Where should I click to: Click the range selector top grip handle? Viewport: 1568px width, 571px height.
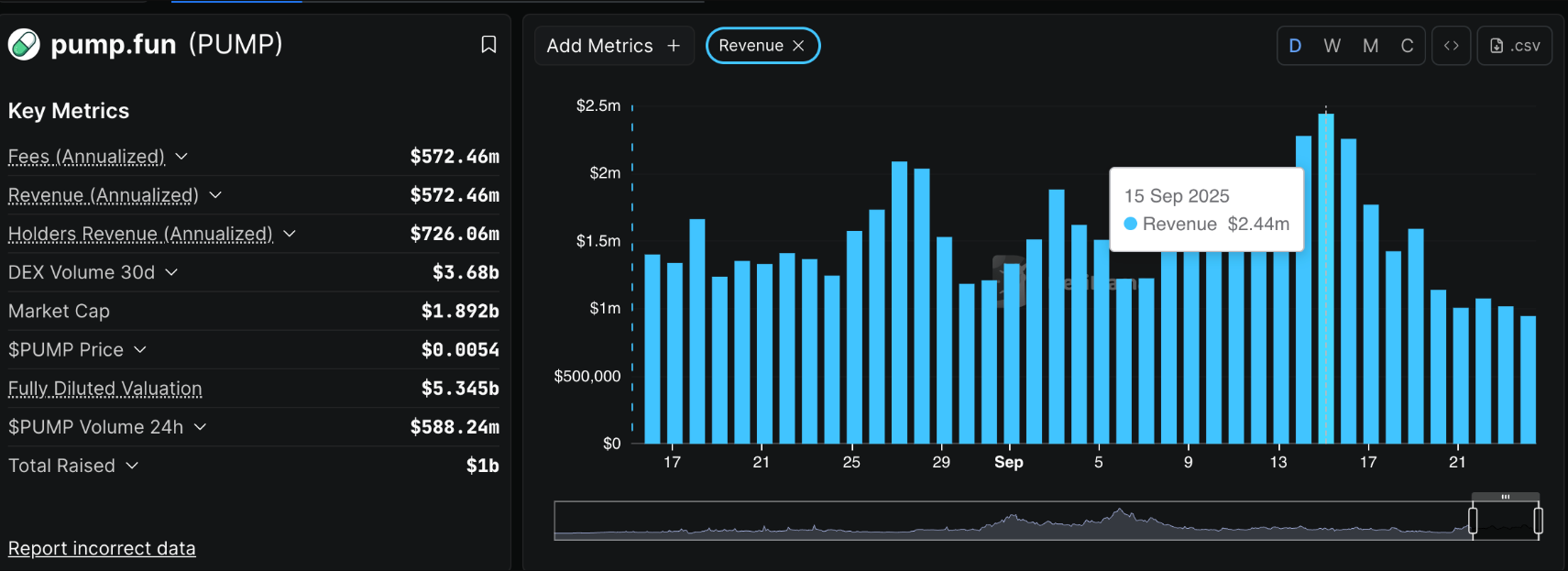point(1506,497)
